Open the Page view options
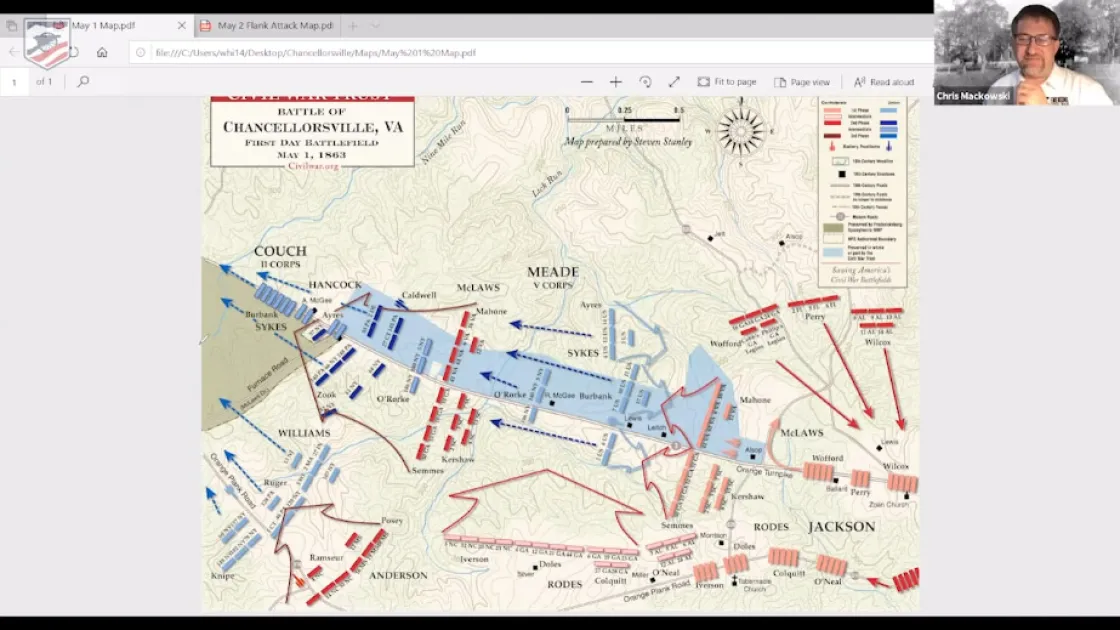This screenshot has width=1120, height=630. tap(802, 82)
